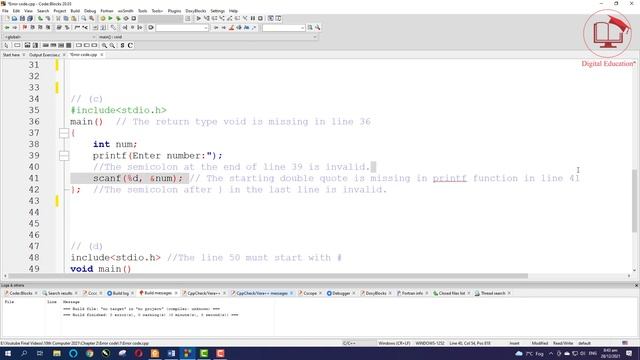Click the horizontal editor scrollbar thumb
The width and height of the screenshot is (640, 360).
pyautogui.click(x=268, y=276)
